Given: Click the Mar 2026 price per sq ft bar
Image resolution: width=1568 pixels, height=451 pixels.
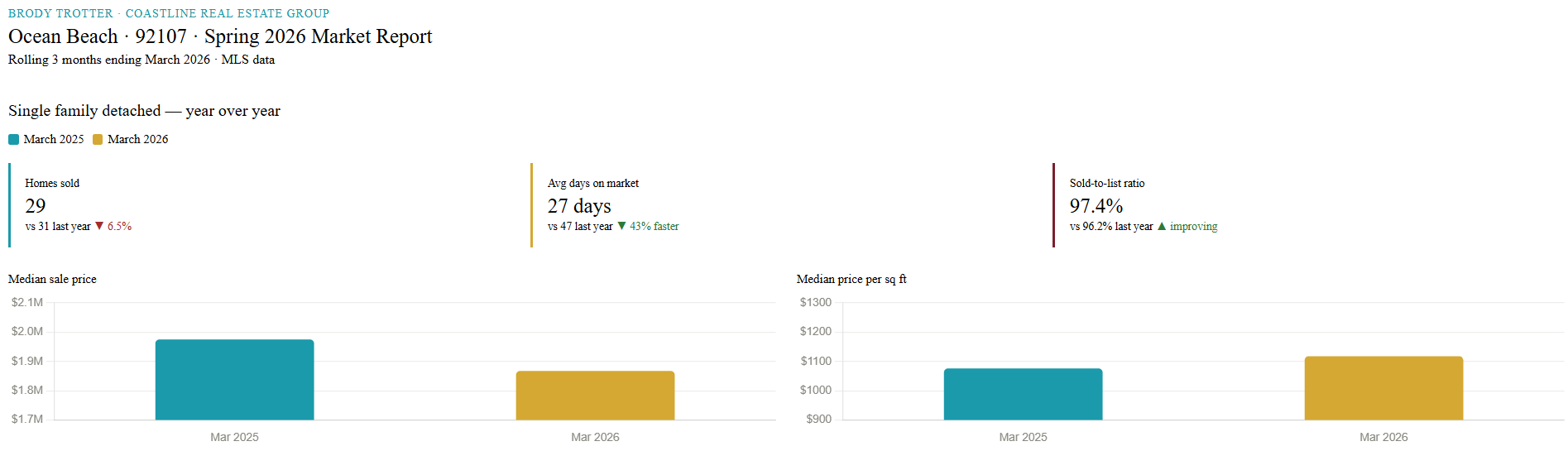Looking at the screenshot, I should [1383, 388].
